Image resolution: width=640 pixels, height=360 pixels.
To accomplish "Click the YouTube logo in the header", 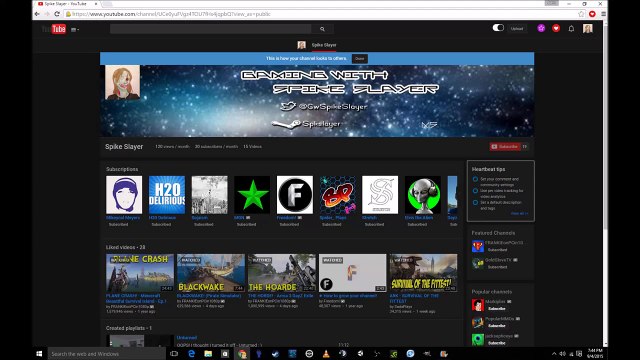I will (54, 29).
